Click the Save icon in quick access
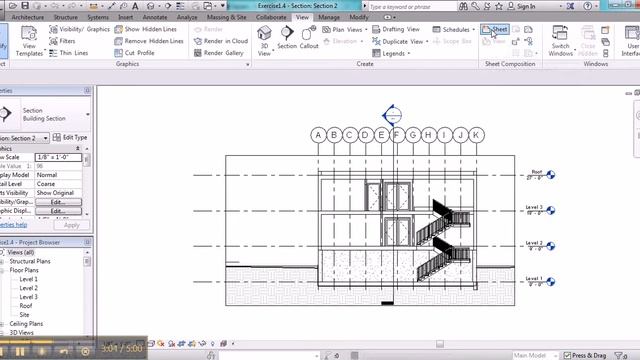 tap(25, 6)
